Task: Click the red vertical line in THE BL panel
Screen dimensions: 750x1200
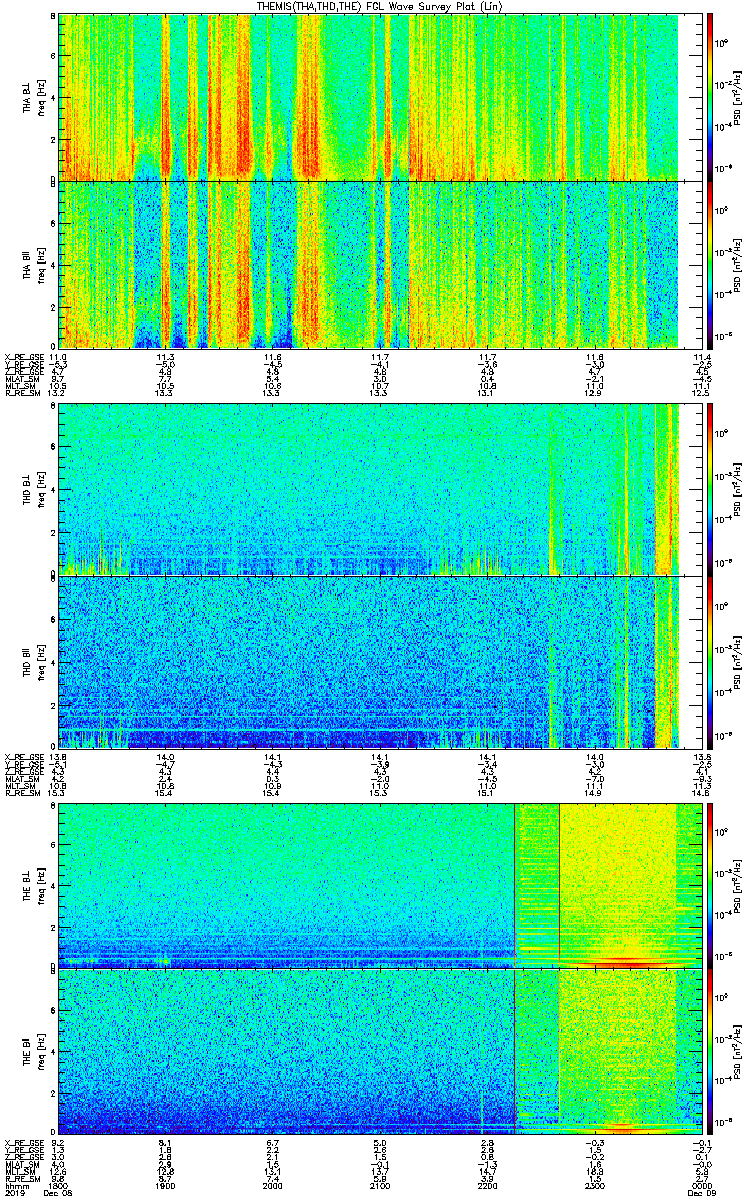Action: click(514, 884)
